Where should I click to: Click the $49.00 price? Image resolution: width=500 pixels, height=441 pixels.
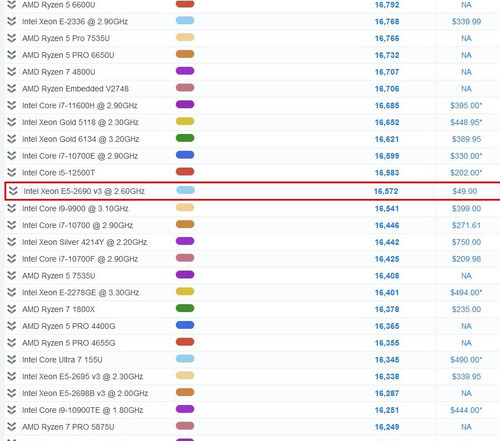(465, 191)
